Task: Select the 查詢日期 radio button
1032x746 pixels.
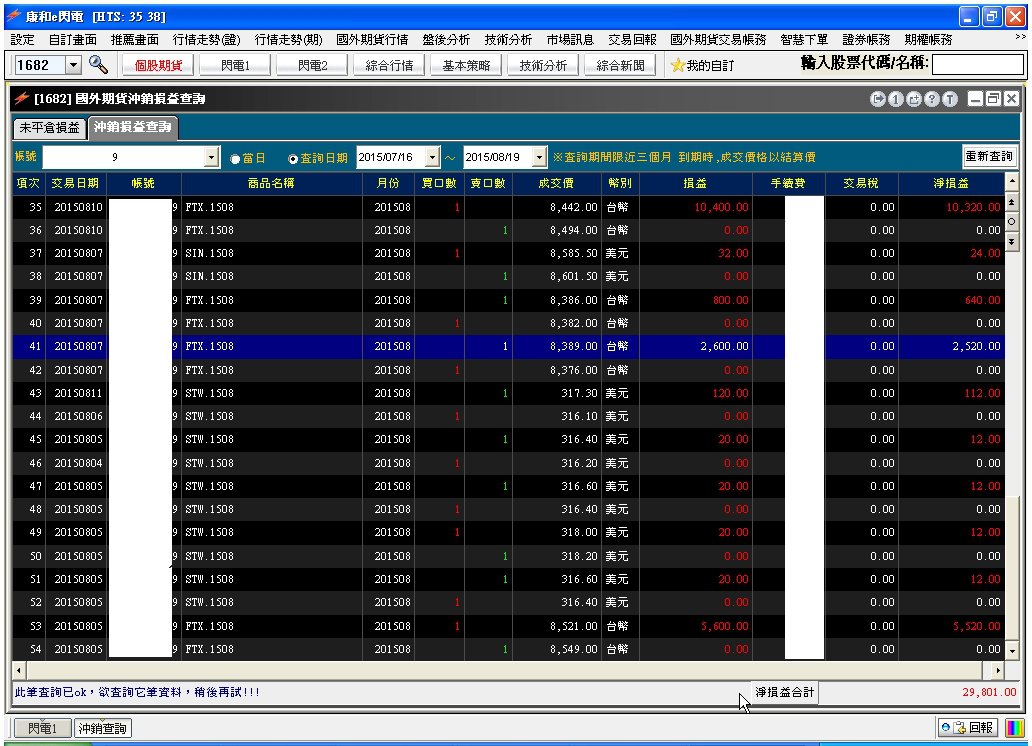Action: click(x=293, y=159)
